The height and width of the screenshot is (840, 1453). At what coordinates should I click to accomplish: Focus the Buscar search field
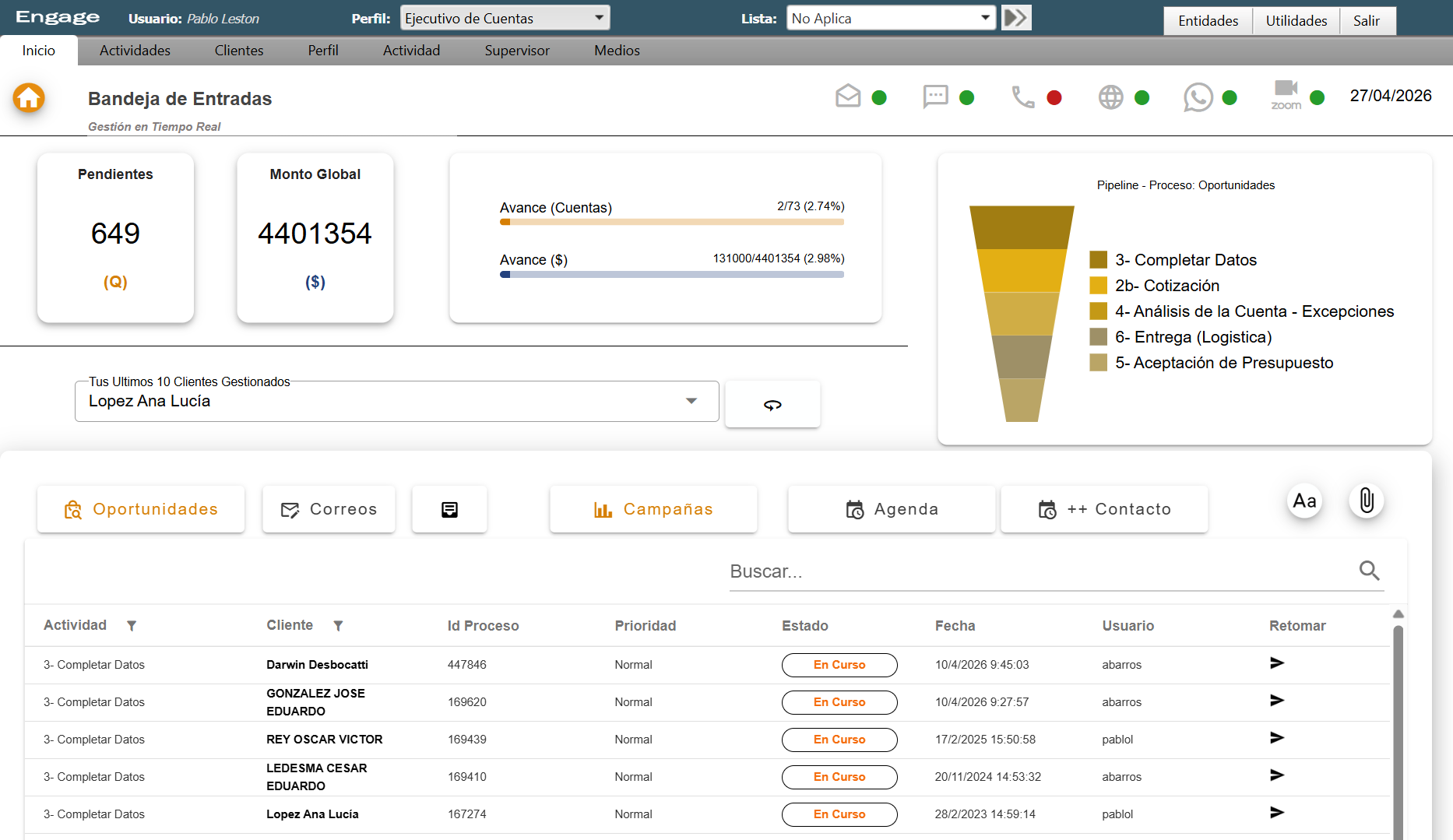1043,571
